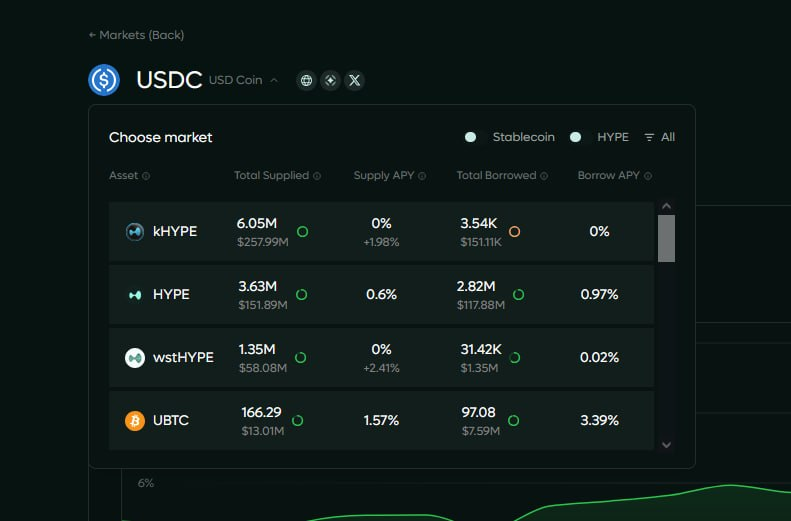Click the Total Borrowed info icon

pos(544,176)
